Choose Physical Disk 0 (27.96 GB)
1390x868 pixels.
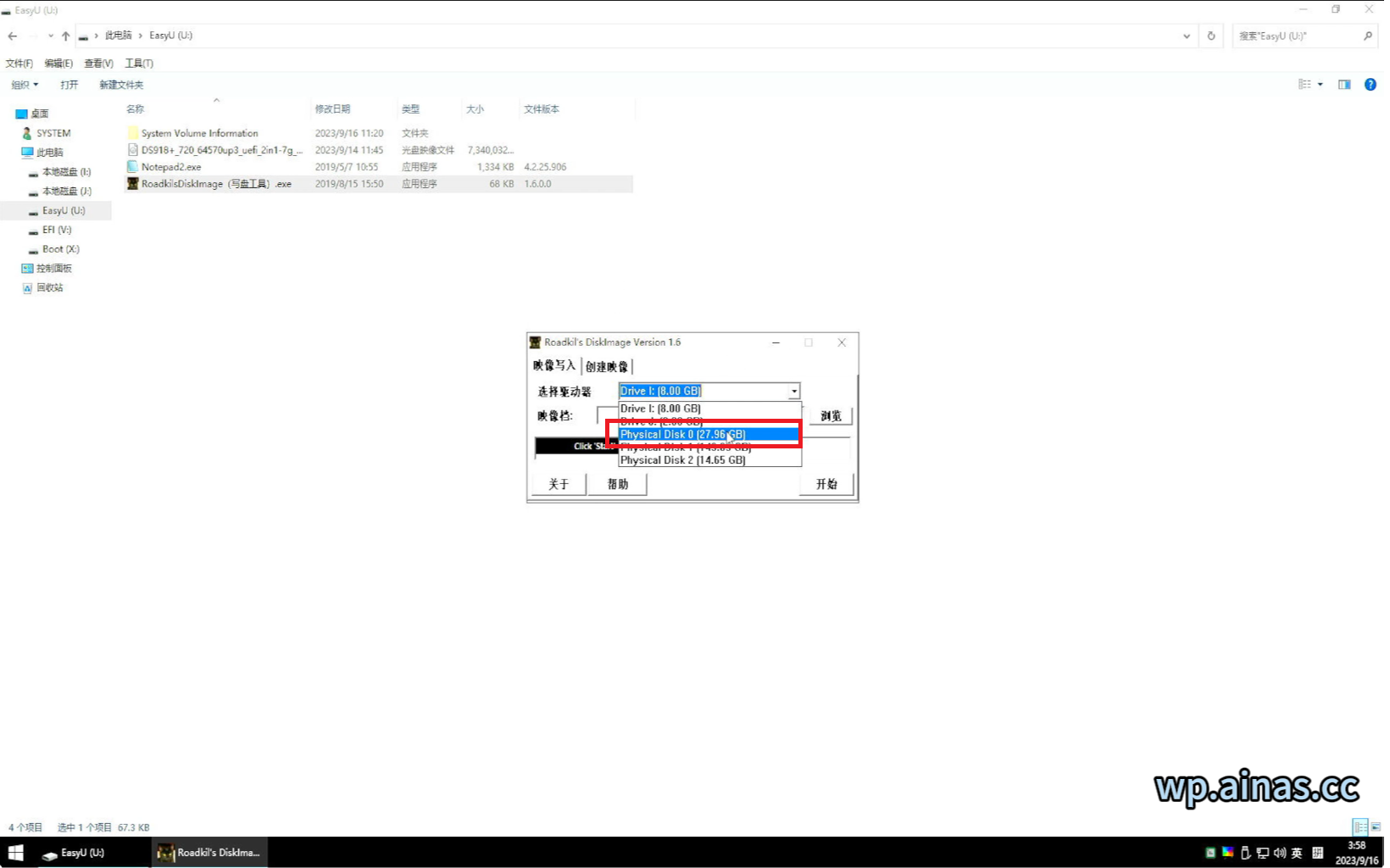(x=709, y=434)
